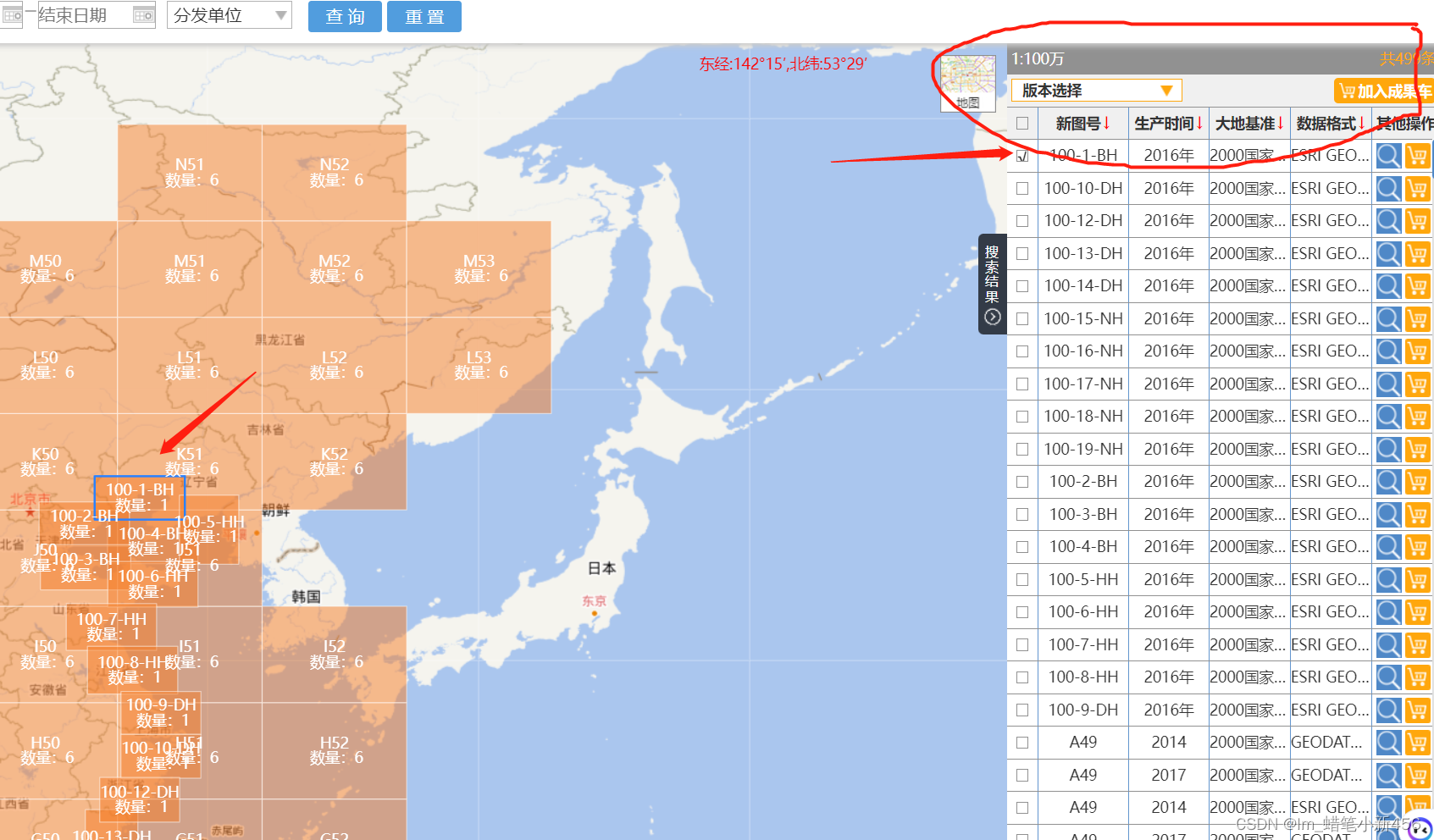View details icon for row 100-14-DH
The height and width of the screenshot is (840, 1434).
[x=1388, y=285]
